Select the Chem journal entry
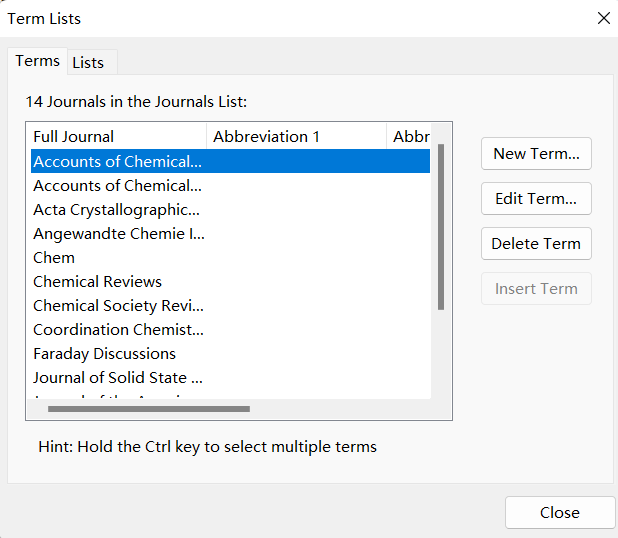Screen dimensions: 618x538 click(230, 258)
